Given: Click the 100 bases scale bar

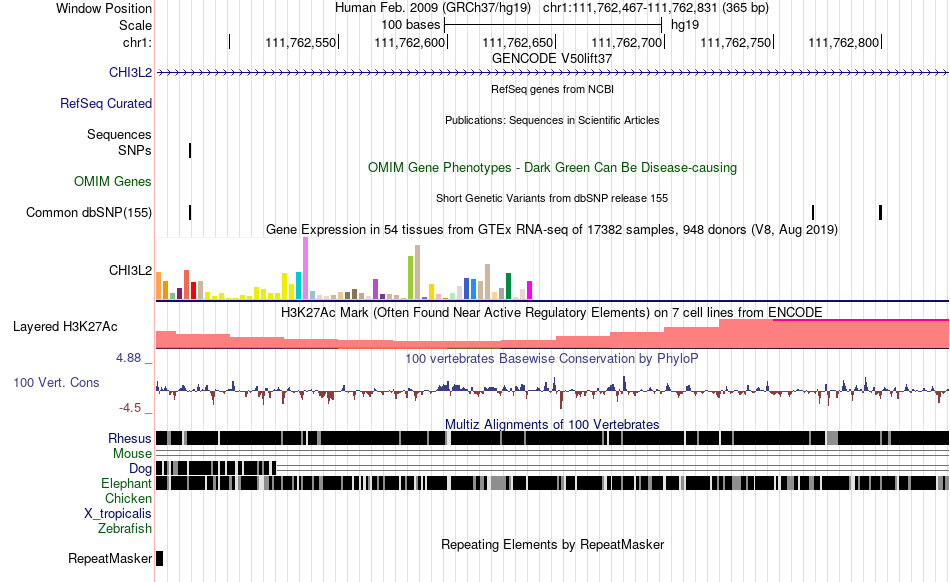Looking at the screenshot, I should pos(553,25).
